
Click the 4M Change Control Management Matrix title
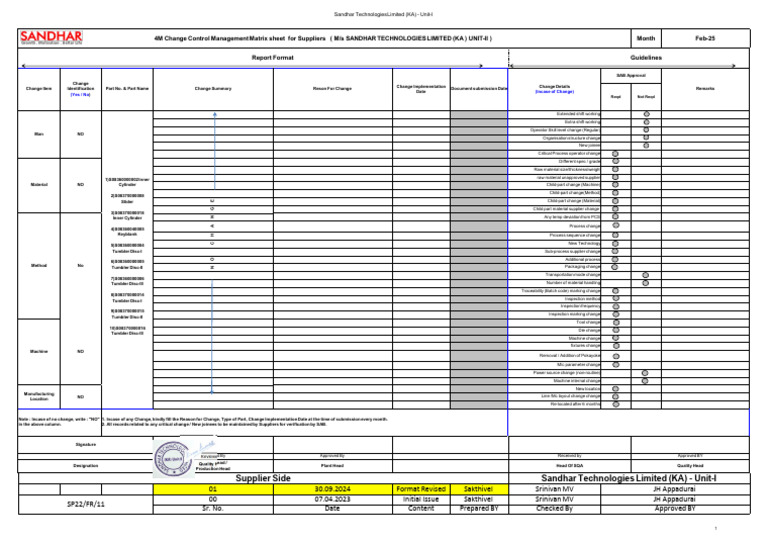coord(323,38)
